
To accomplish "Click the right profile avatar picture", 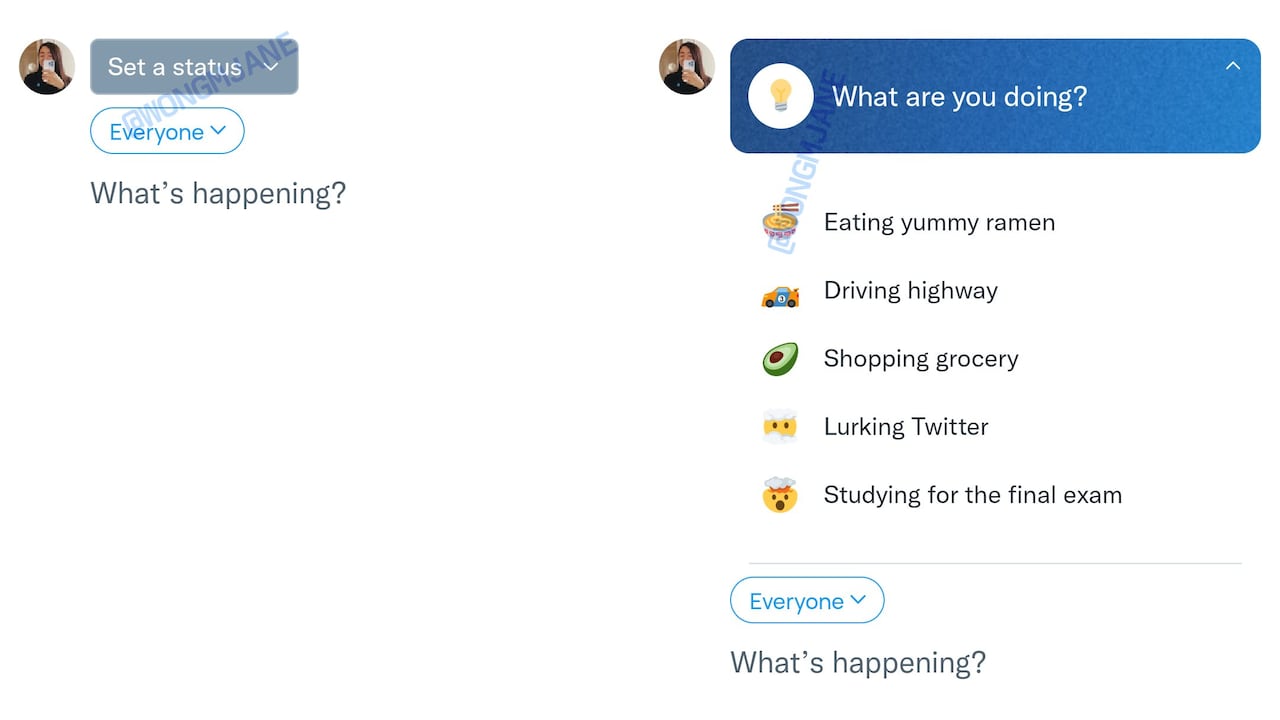I will point(687,66).
